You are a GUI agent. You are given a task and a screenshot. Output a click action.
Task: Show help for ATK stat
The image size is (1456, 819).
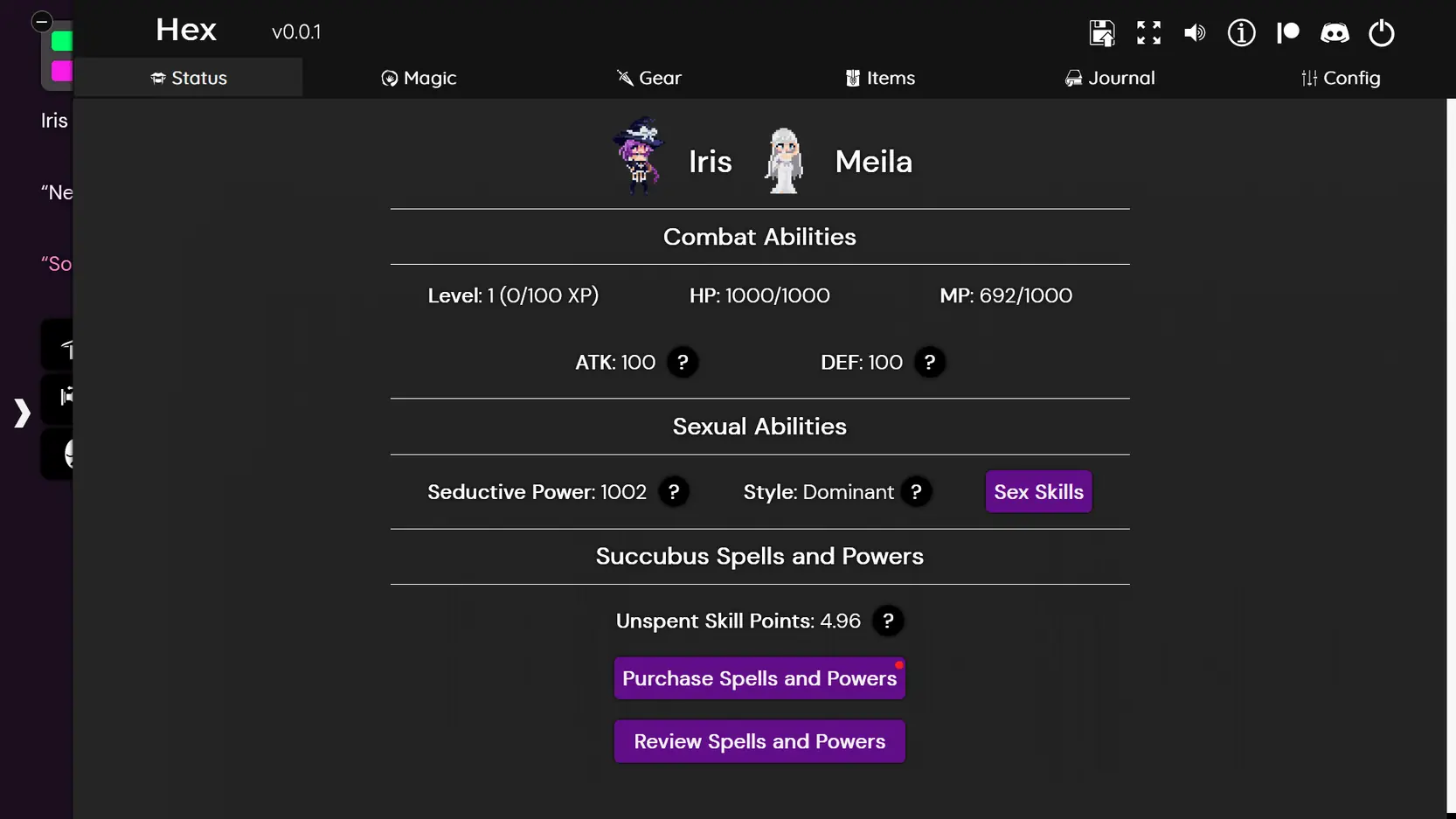pyautogui.click(x=683, y=362)
